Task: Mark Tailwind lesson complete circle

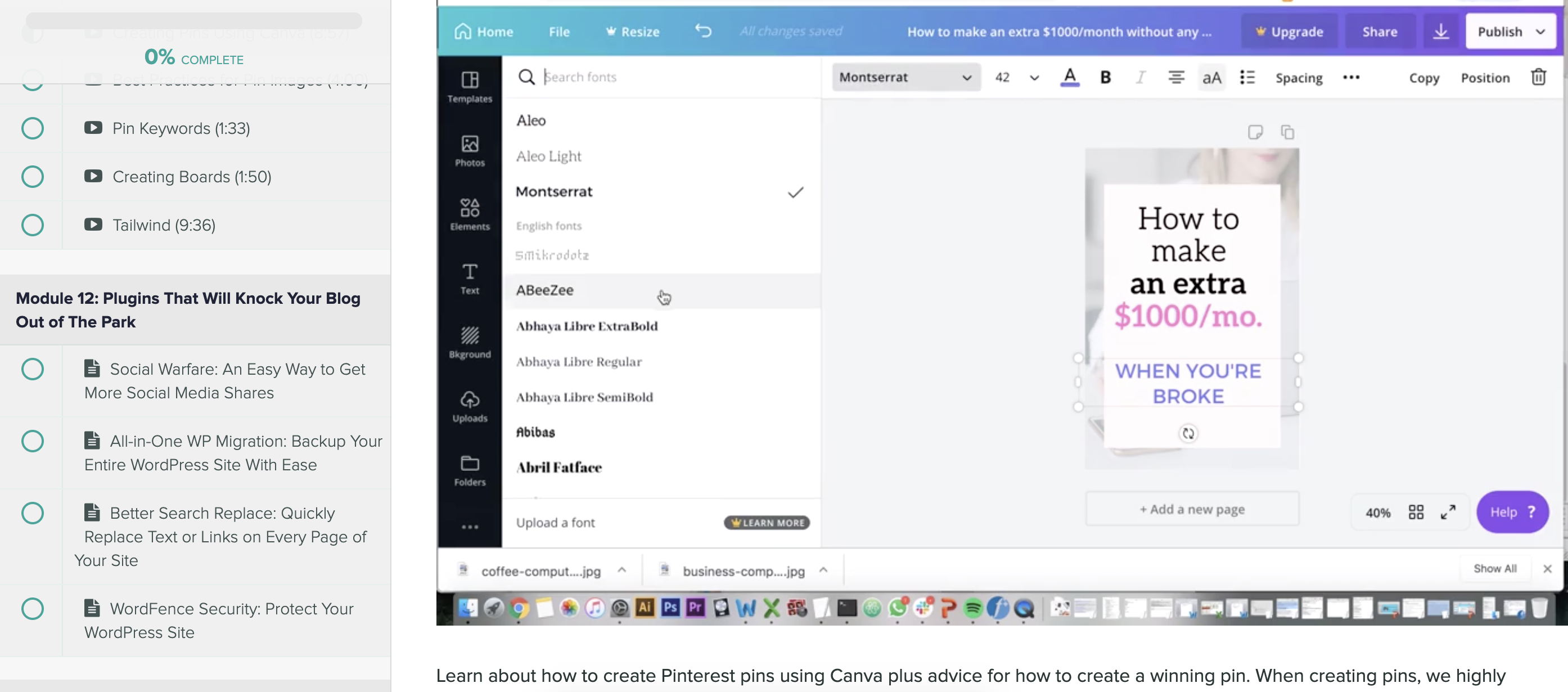Action: point(32,225)
